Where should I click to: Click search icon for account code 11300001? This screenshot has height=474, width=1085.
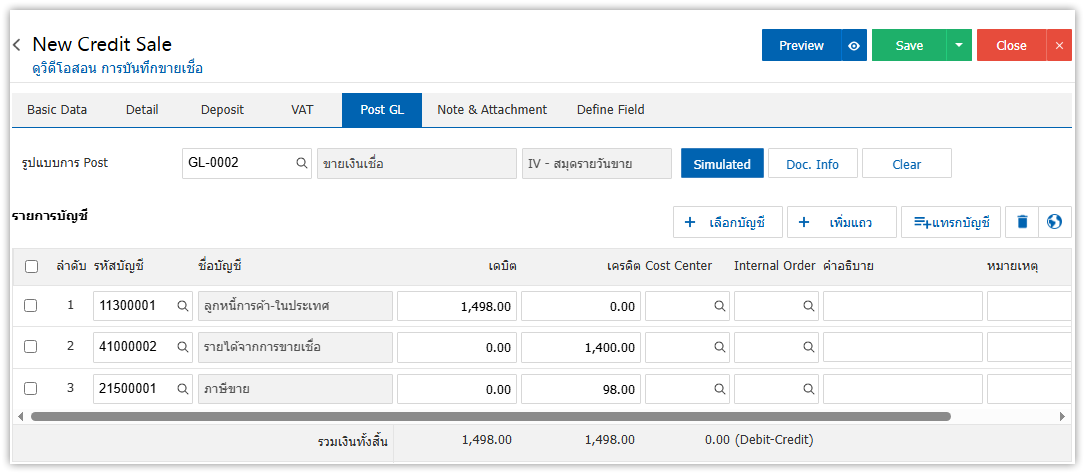click(x=182, y=306)
